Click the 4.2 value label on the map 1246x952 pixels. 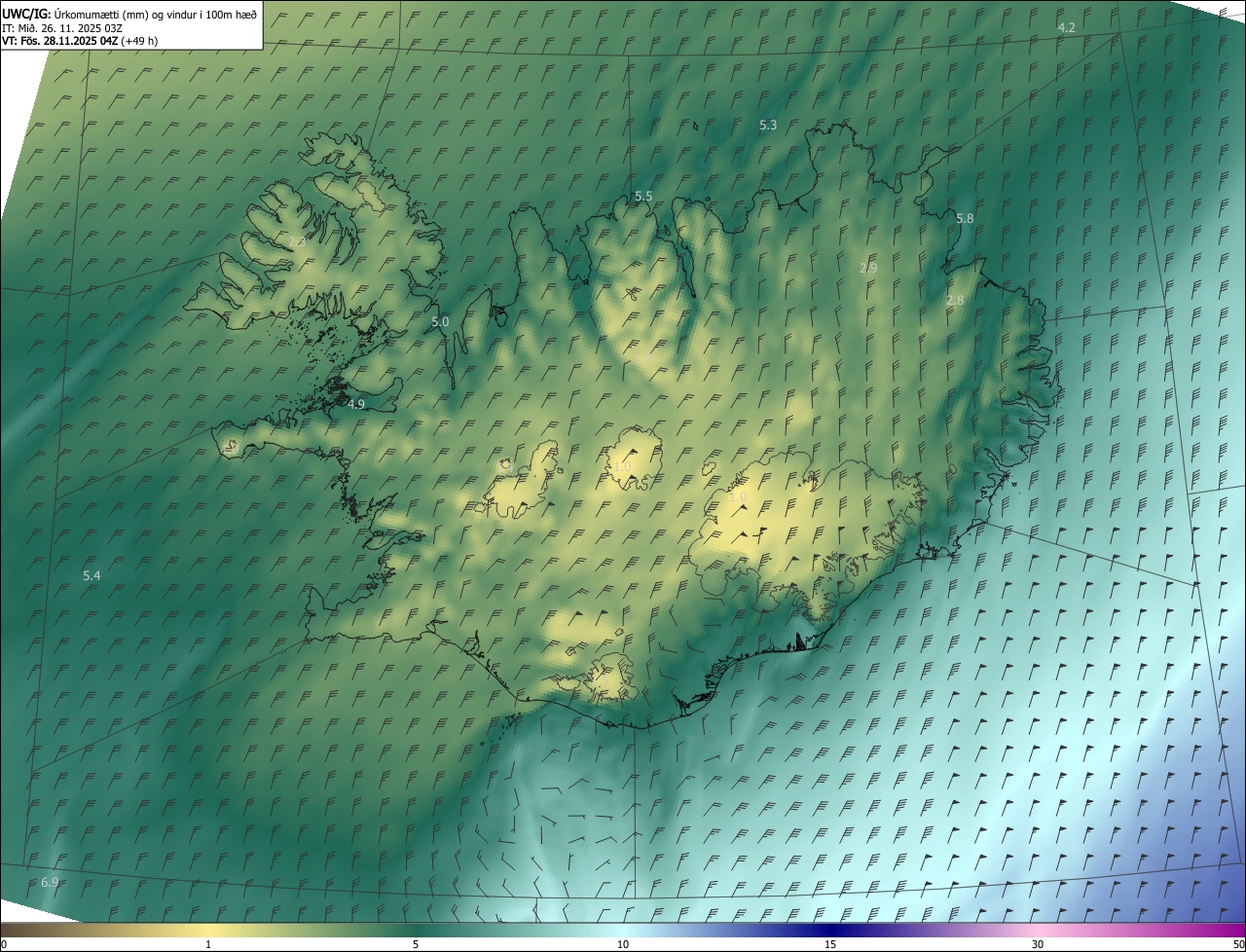point(1066,27)
